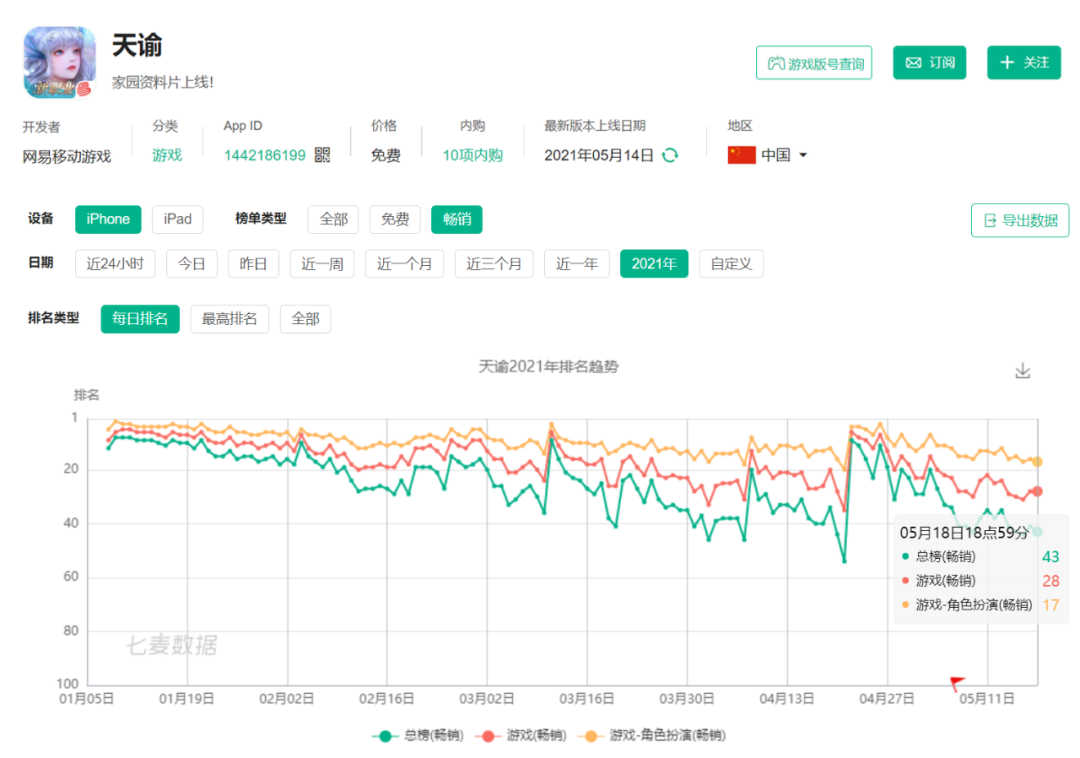Open the 游戏版号查询 button
1080x758 pixels.
coord(814,63)
